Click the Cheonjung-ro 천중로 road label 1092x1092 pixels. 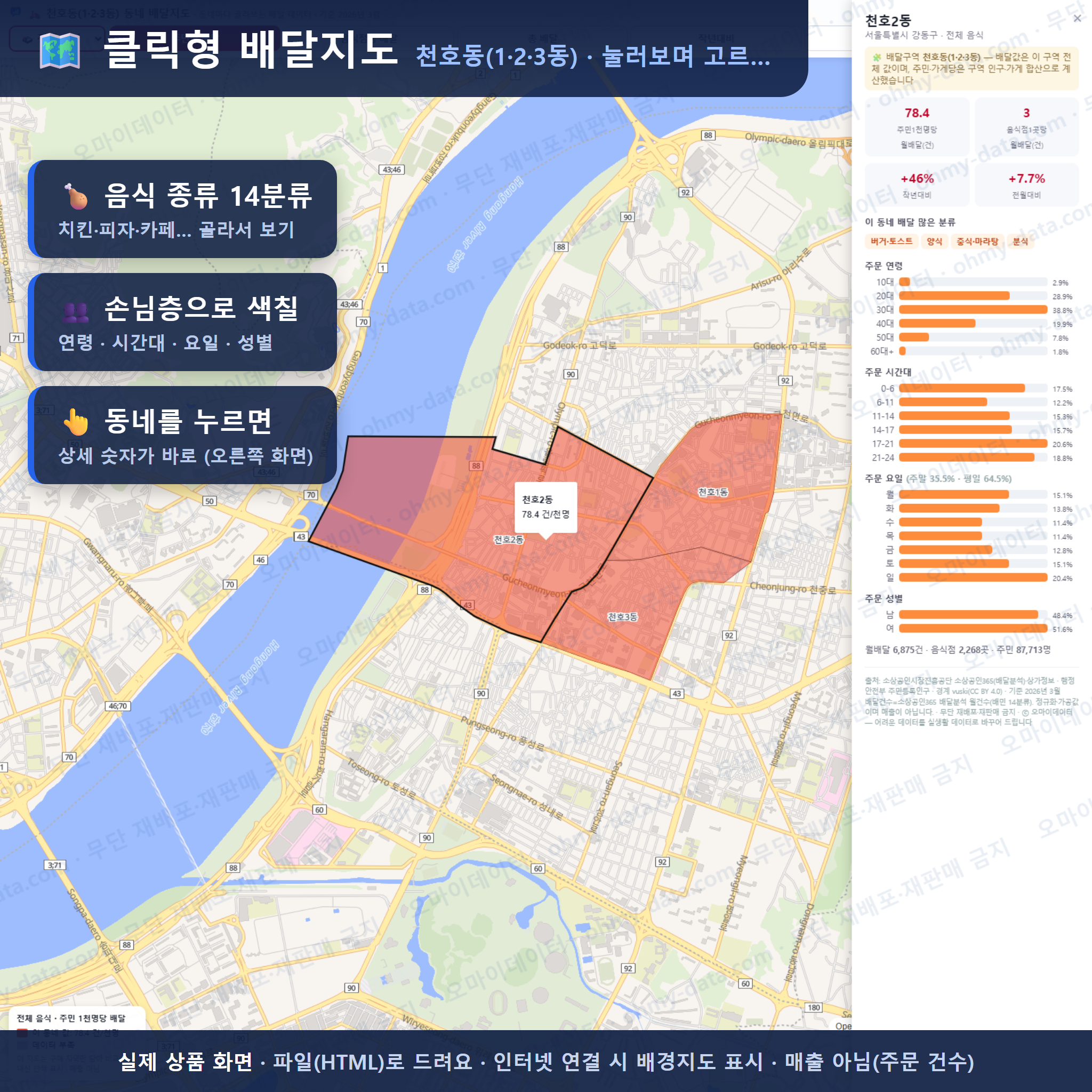(792, 588)
